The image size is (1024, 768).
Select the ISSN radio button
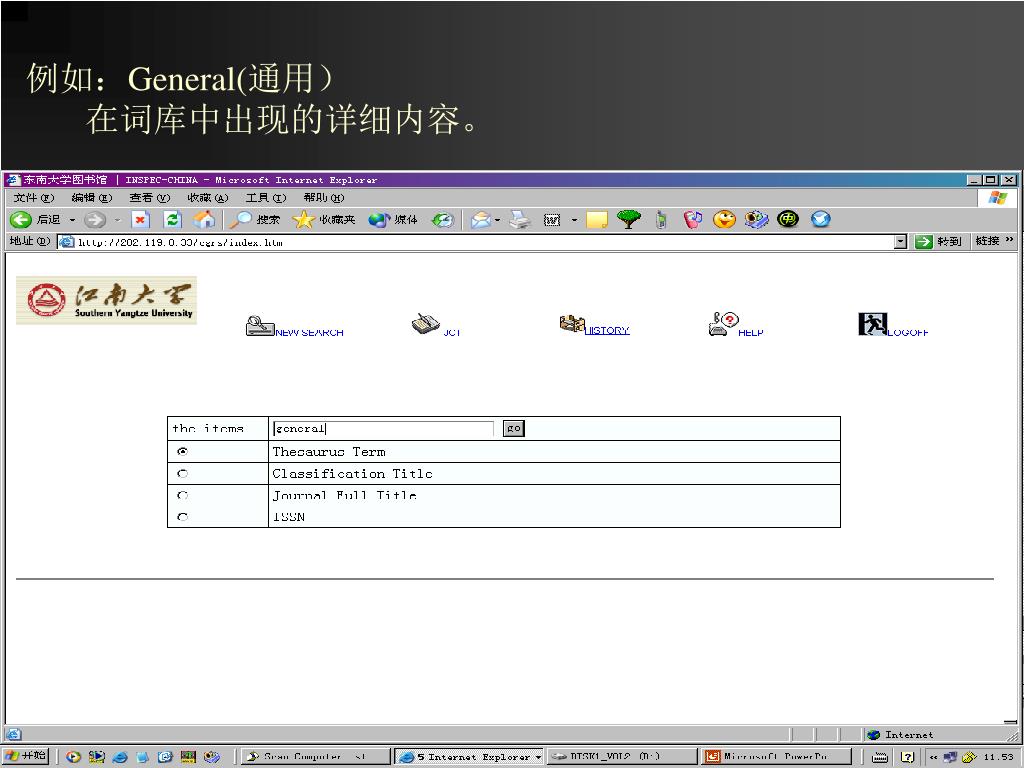tap(182, 517)
